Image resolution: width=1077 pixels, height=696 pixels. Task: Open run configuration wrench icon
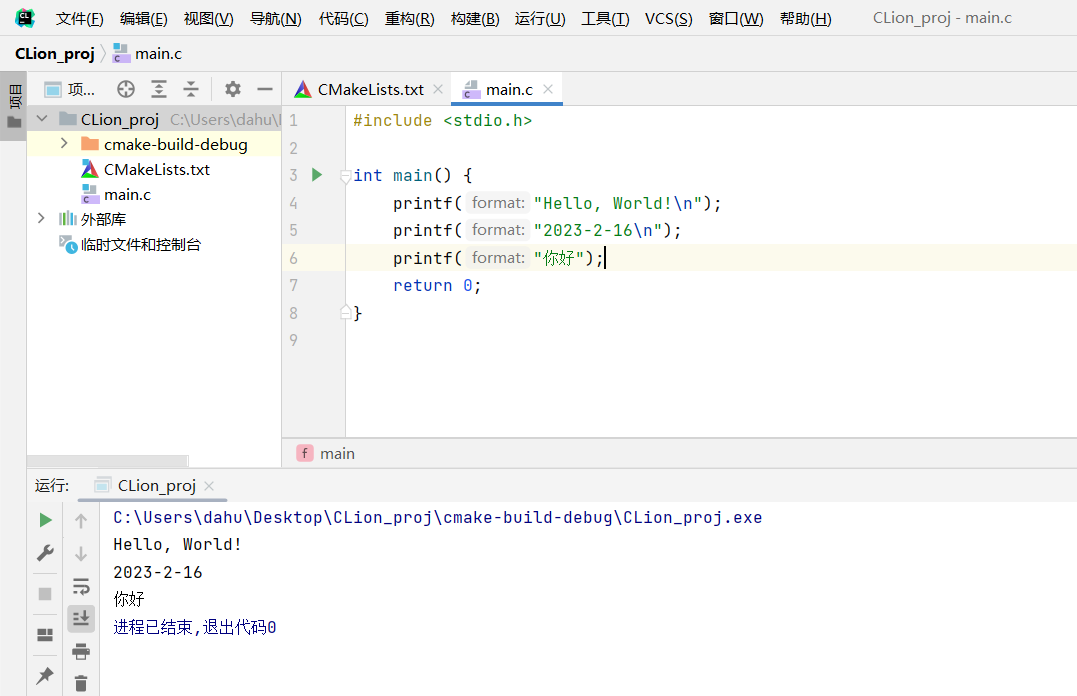pos(45,553)
